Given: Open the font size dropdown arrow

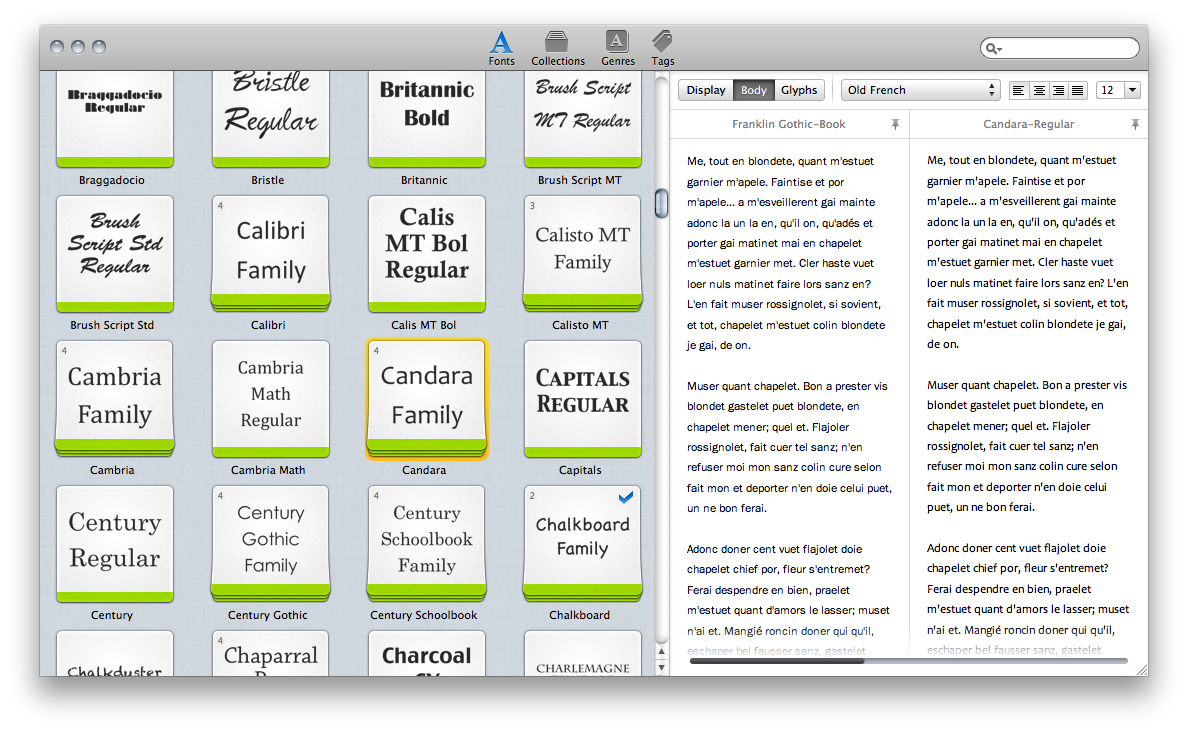Looking at the screenshot, I should click(x=1132, y=90).
